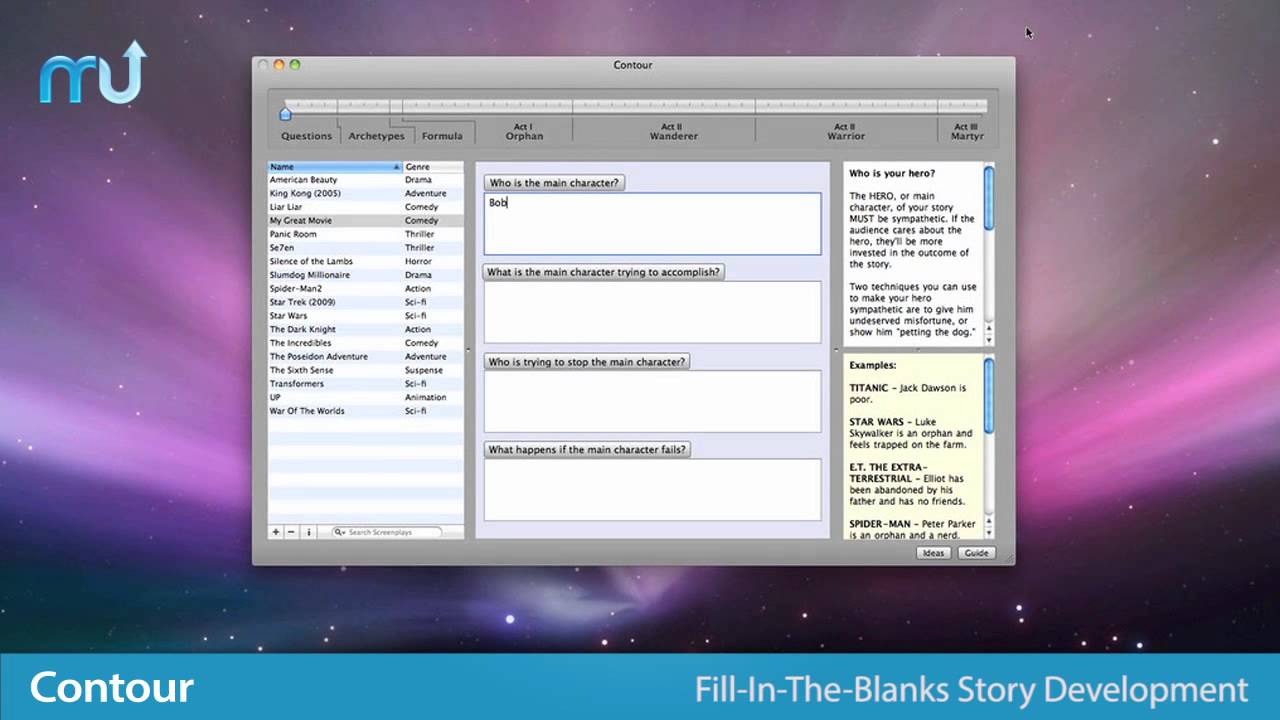
Task: Switch to the Questions tab
Action: (306, 136)
